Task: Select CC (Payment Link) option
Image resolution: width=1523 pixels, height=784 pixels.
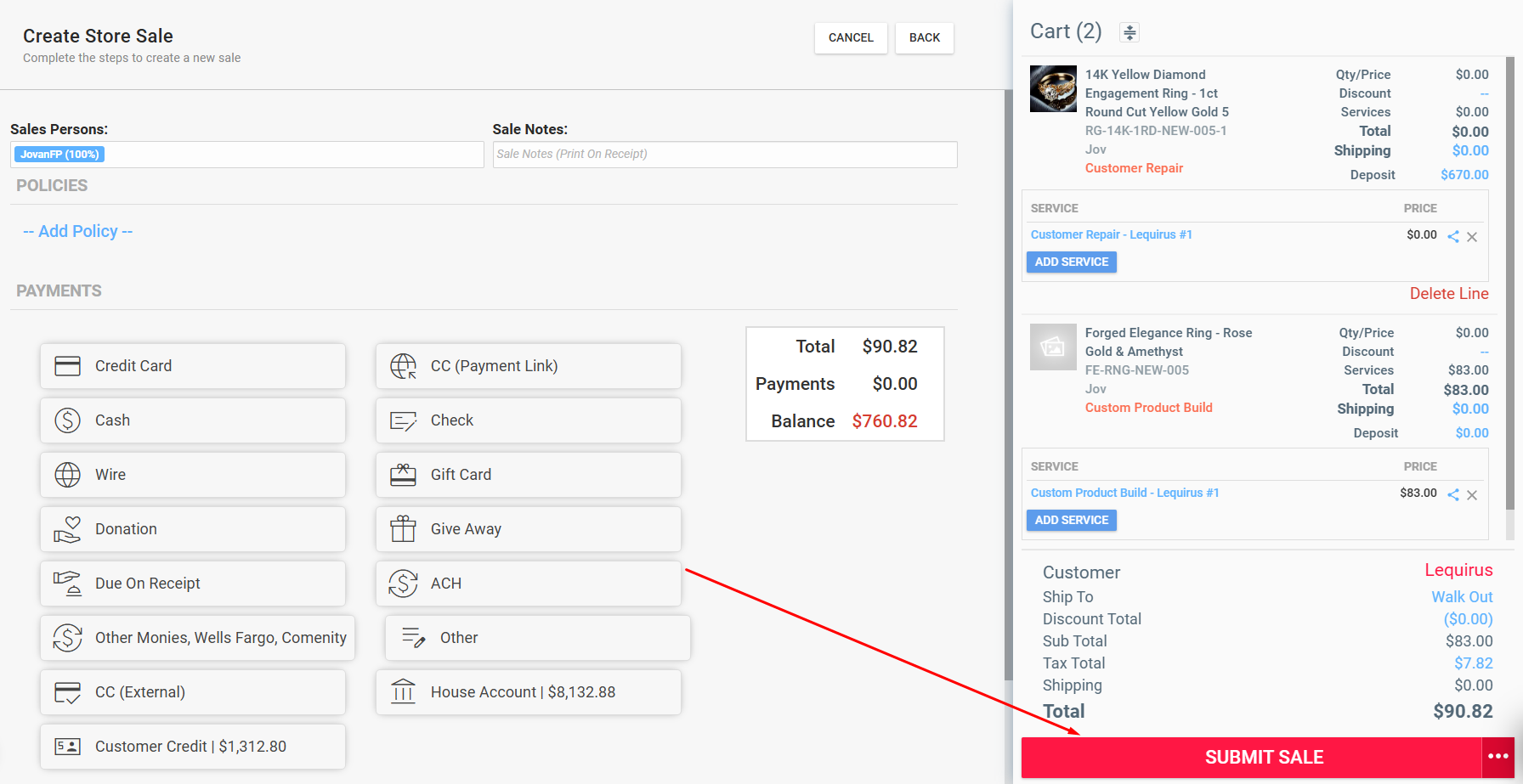Action: 529,366
